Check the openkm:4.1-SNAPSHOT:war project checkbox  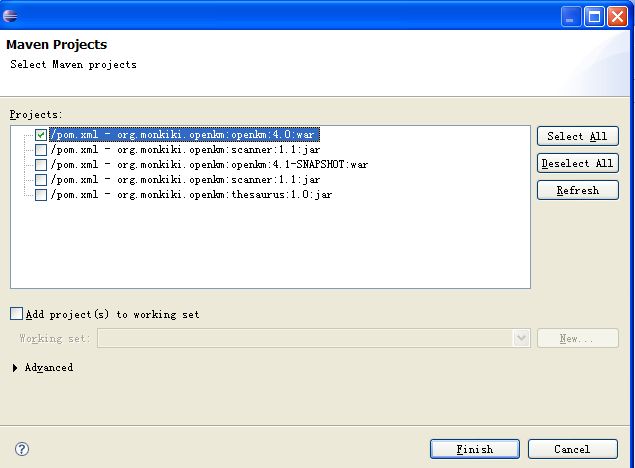pos(41,165)
